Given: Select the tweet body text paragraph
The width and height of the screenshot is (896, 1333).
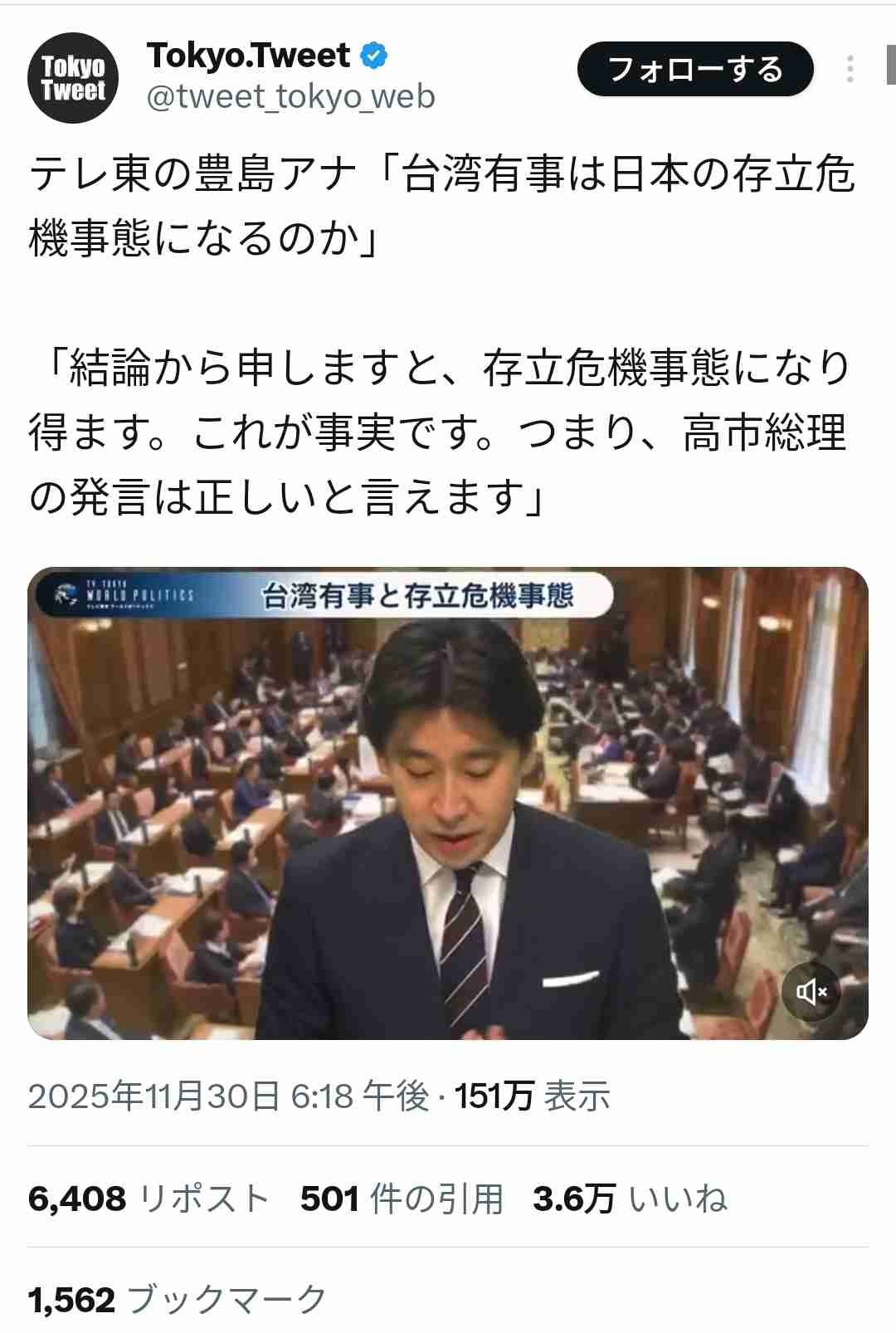Looking at the screenshot, I should coord(440,432).
